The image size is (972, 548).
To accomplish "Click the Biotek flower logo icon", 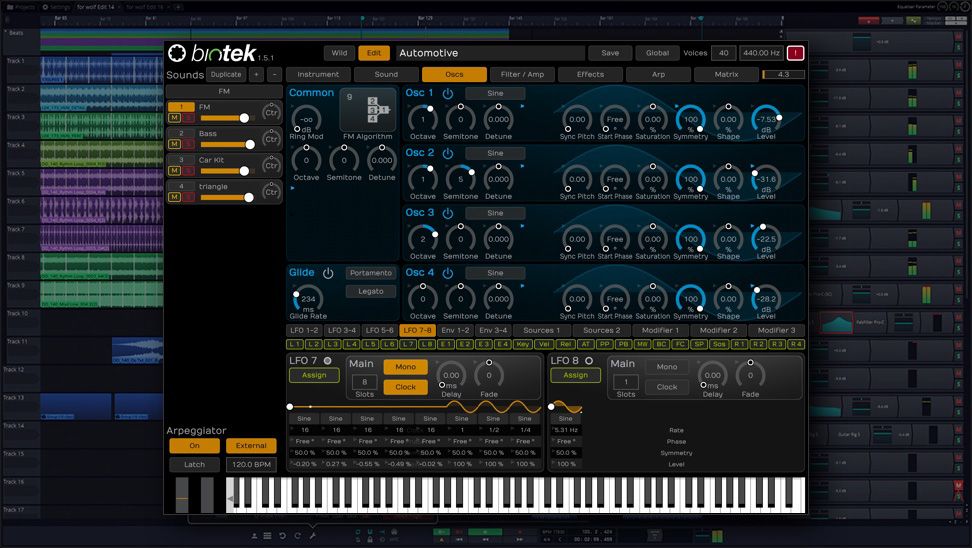I will pyautogui.click(x=177, y=53).
